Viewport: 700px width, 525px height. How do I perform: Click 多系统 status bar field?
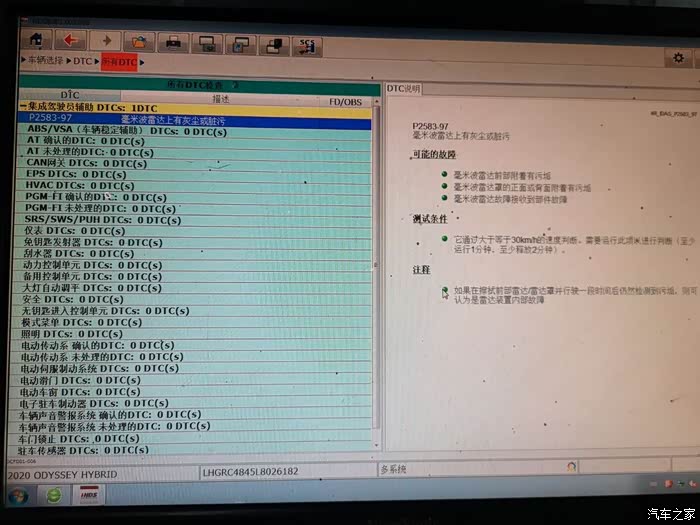point(393,470)
